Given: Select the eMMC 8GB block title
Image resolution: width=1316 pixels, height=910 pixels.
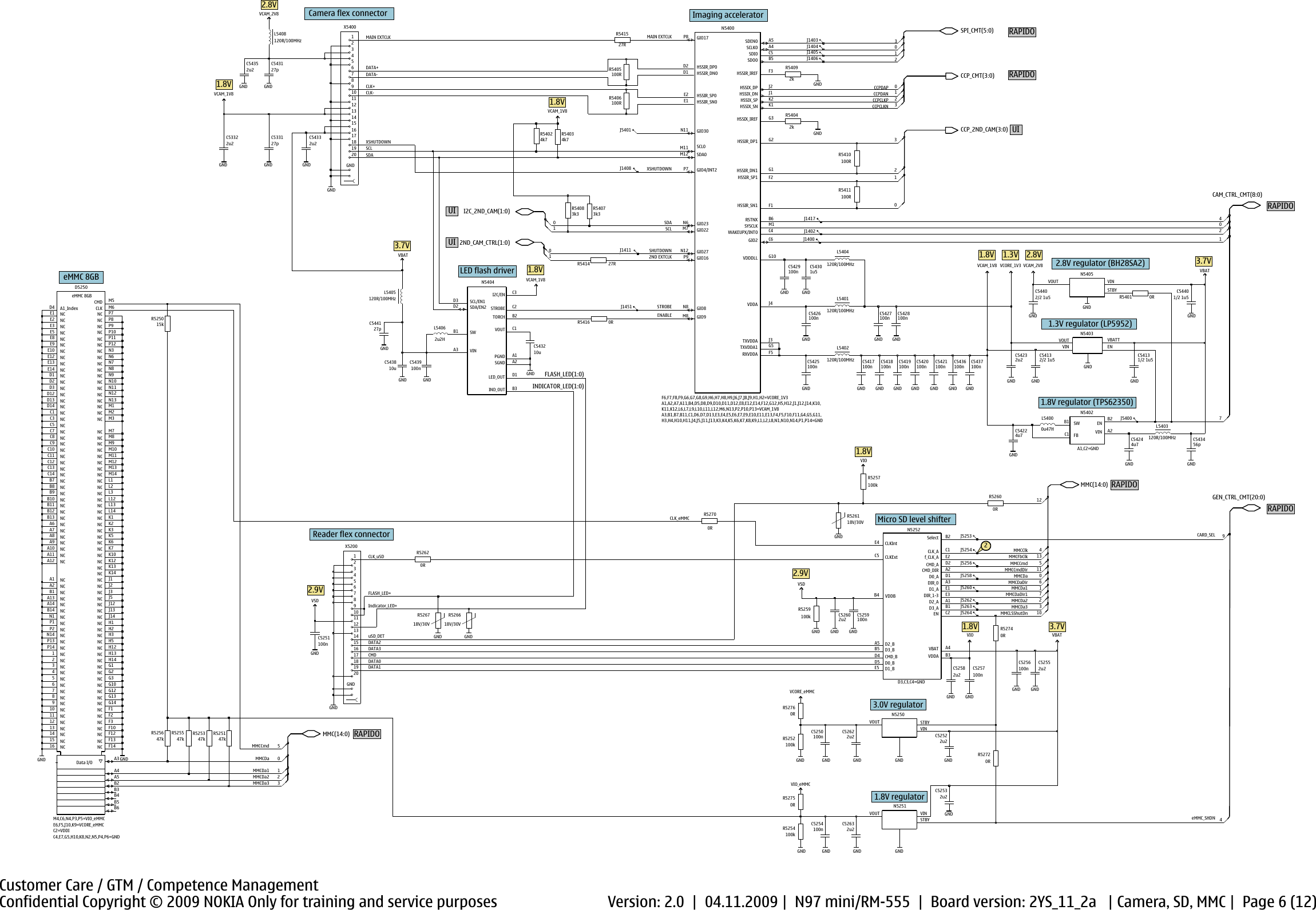Looking at the screenshot, I should (x=81, y=277).
